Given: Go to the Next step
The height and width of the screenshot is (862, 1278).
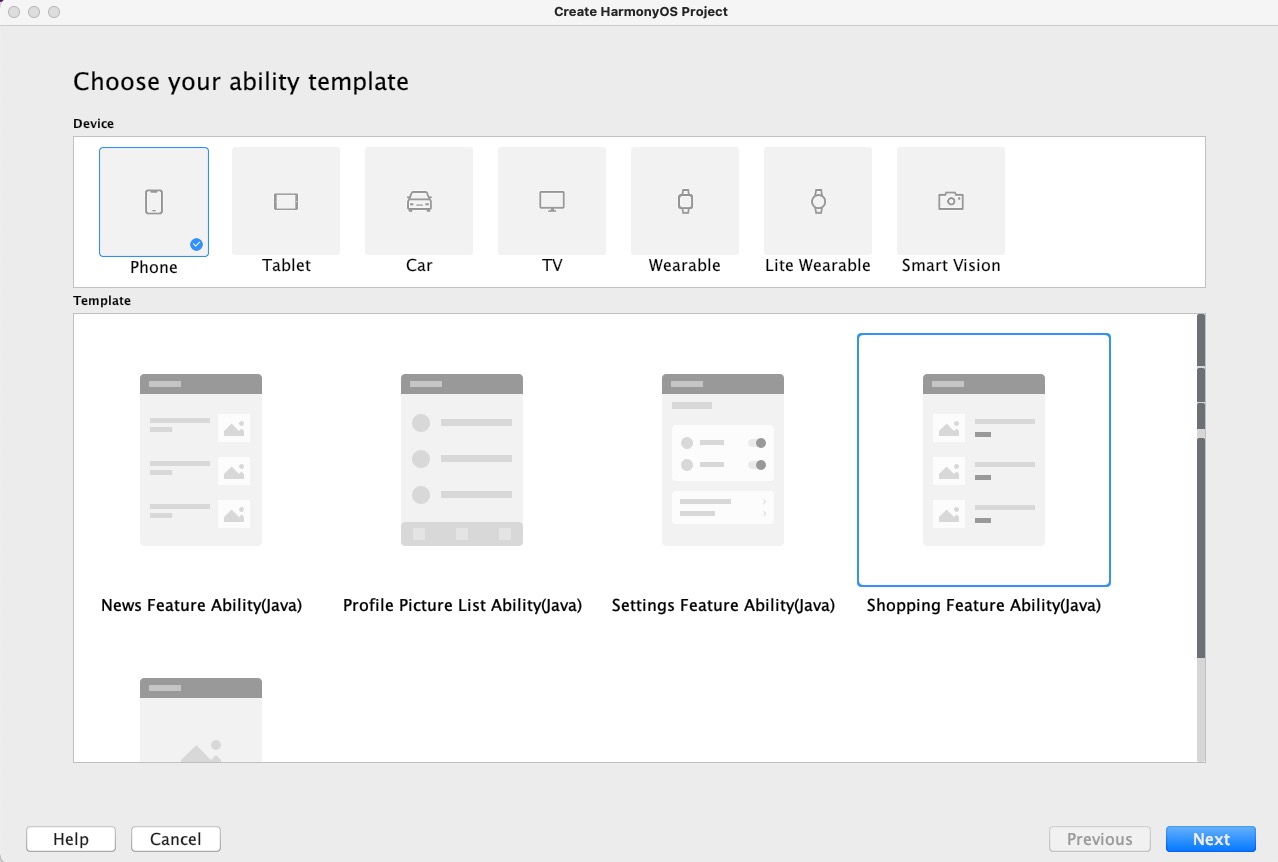Looking at the screenshot, I should (1211, 839).
